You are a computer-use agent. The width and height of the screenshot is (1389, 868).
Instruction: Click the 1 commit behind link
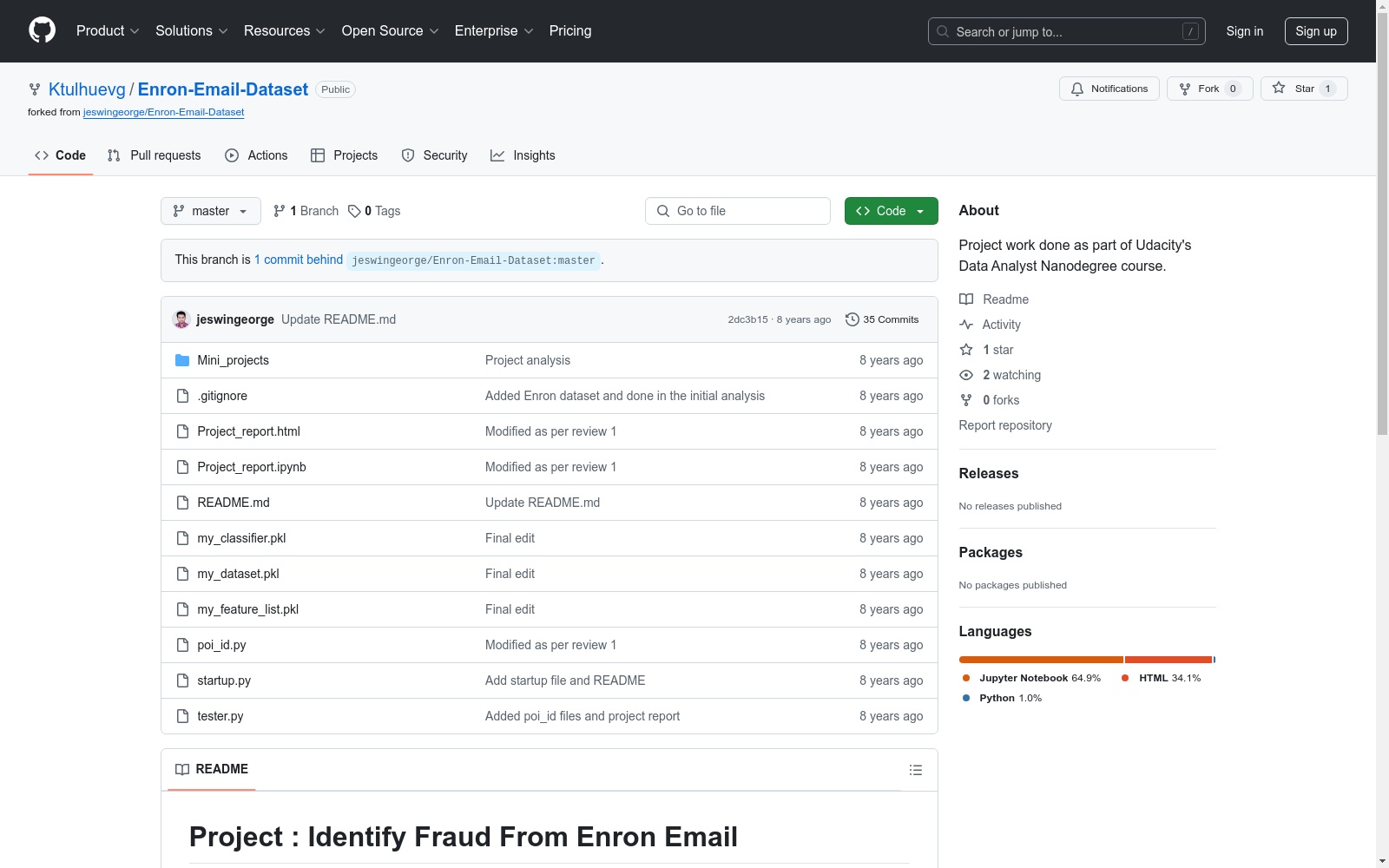299,260
